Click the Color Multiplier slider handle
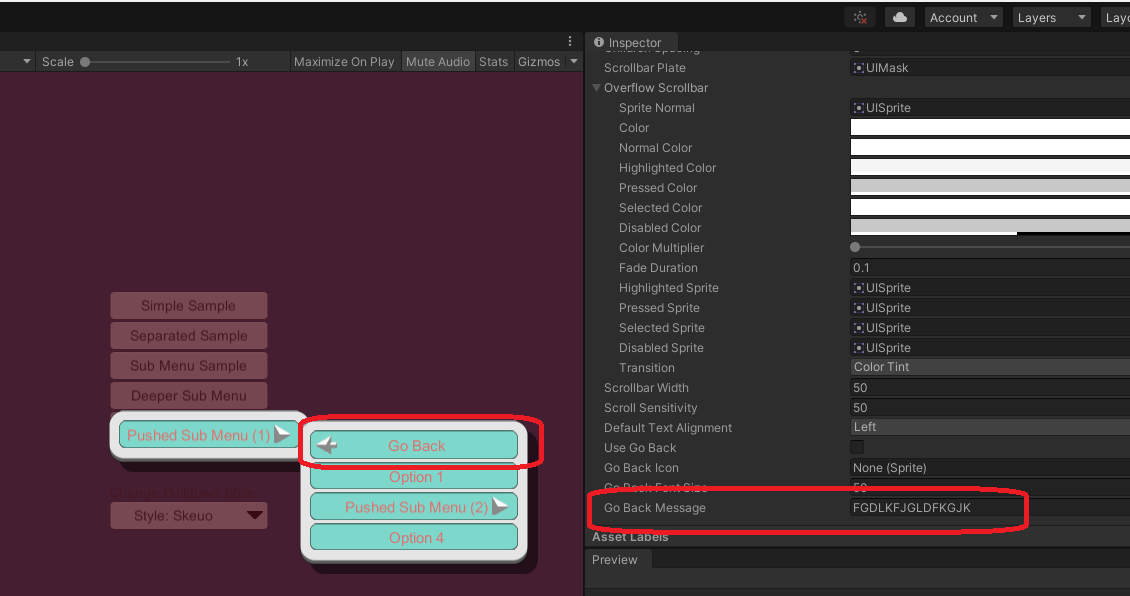 [x=855, y=247]
